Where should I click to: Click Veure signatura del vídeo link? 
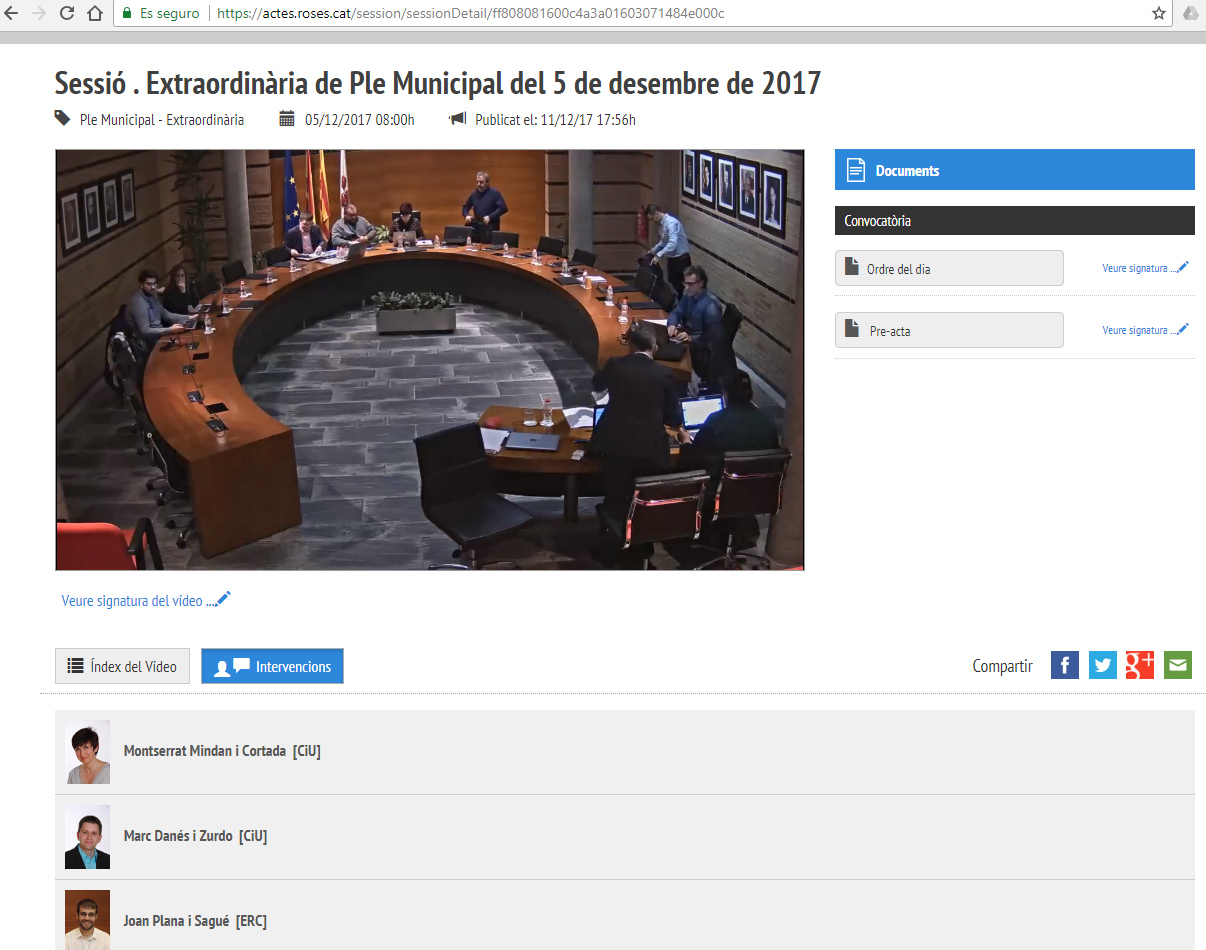146,601
